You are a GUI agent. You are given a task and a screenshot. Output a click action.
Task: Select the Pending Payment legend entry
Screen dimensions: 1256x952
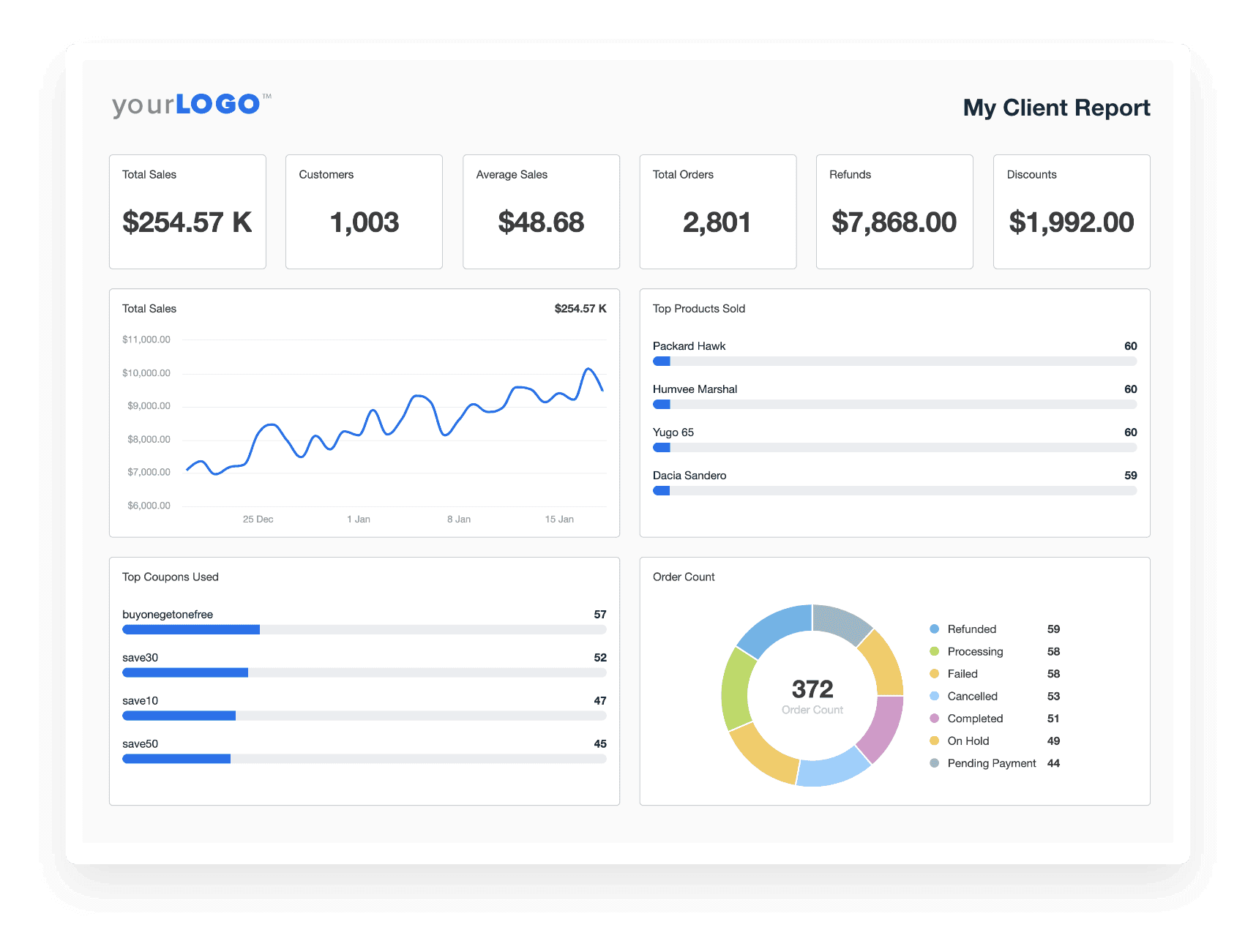pos(991,763)
